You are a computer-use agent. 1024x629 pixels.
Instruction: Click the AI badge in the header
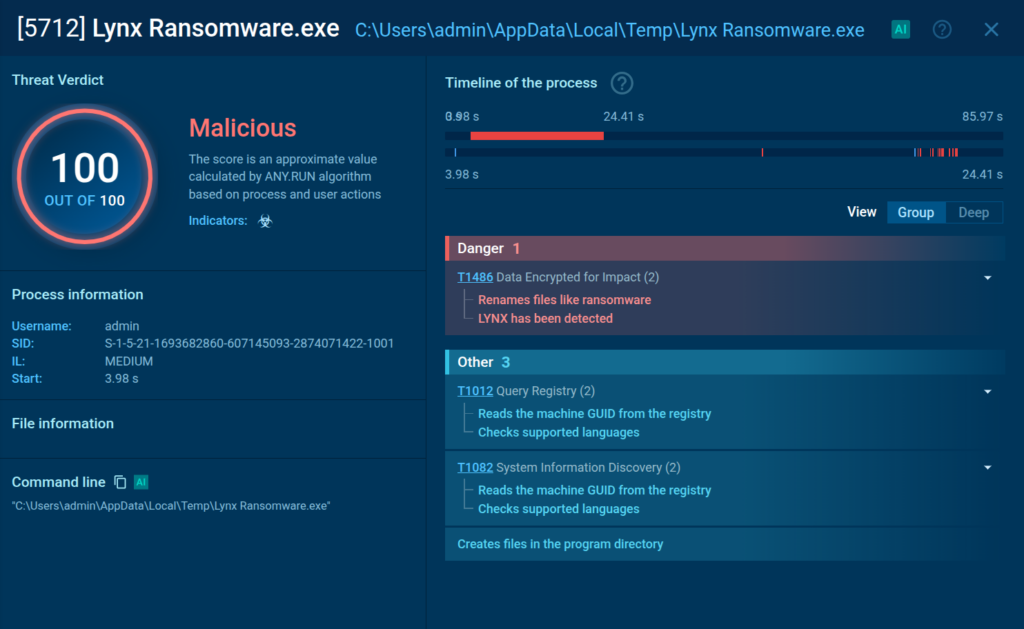(x=900, y=29)
